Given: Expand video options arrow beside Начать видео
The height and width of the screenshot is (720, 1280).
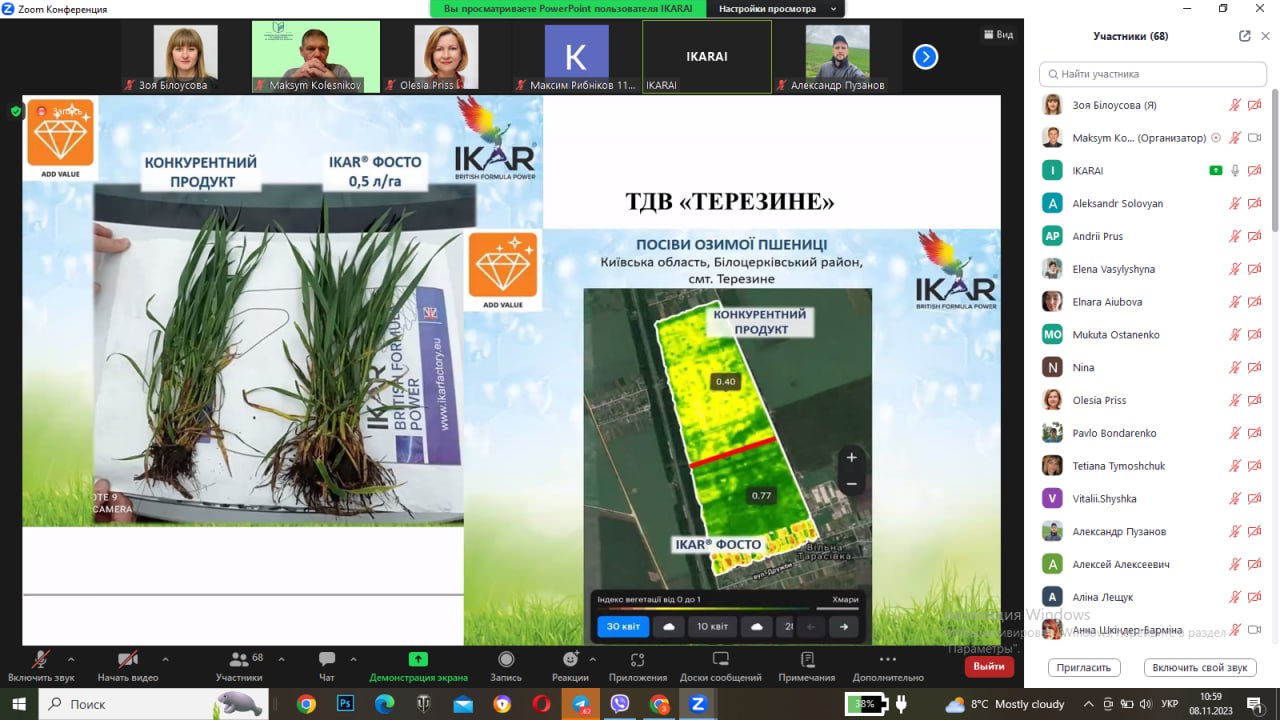Looking at the screenshot, I should point(165,660).
